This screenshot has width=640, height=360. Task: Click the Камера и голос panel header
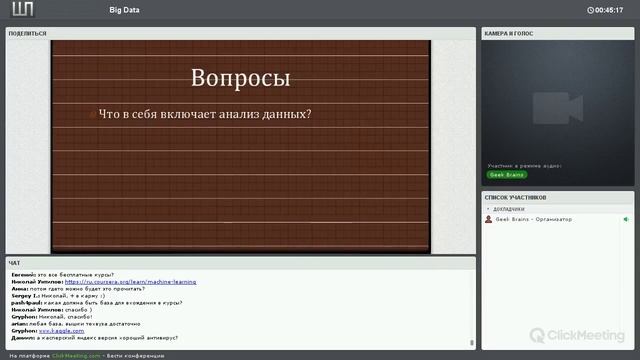click(x=558, y=33)
